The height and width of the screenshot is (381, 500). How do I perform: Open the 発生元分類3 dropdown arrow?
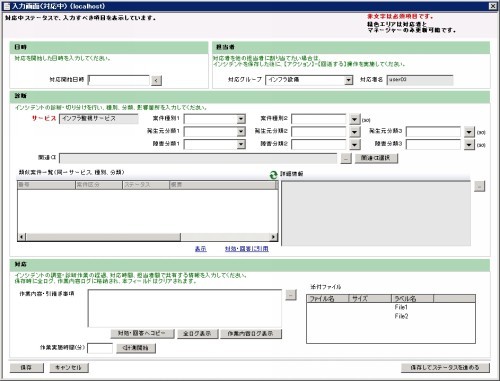[x=469, y=132]
